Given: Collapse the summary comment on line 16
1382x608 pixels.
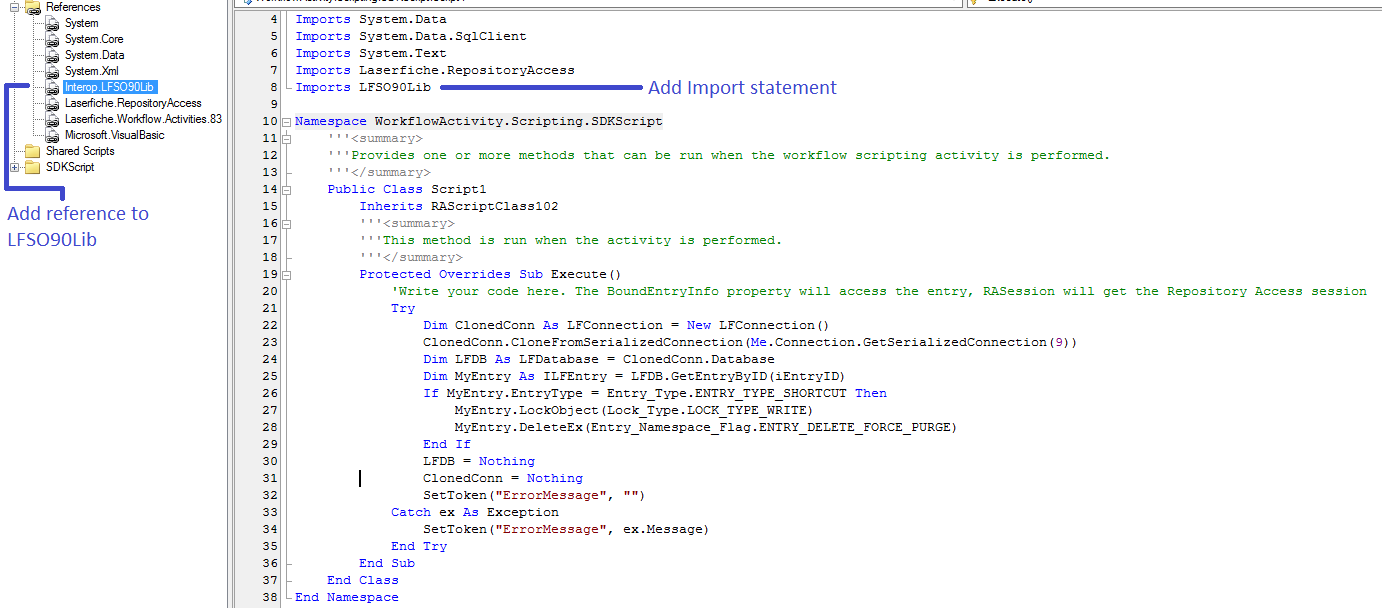Looking at the screenshot, I should tap(288, 224).
